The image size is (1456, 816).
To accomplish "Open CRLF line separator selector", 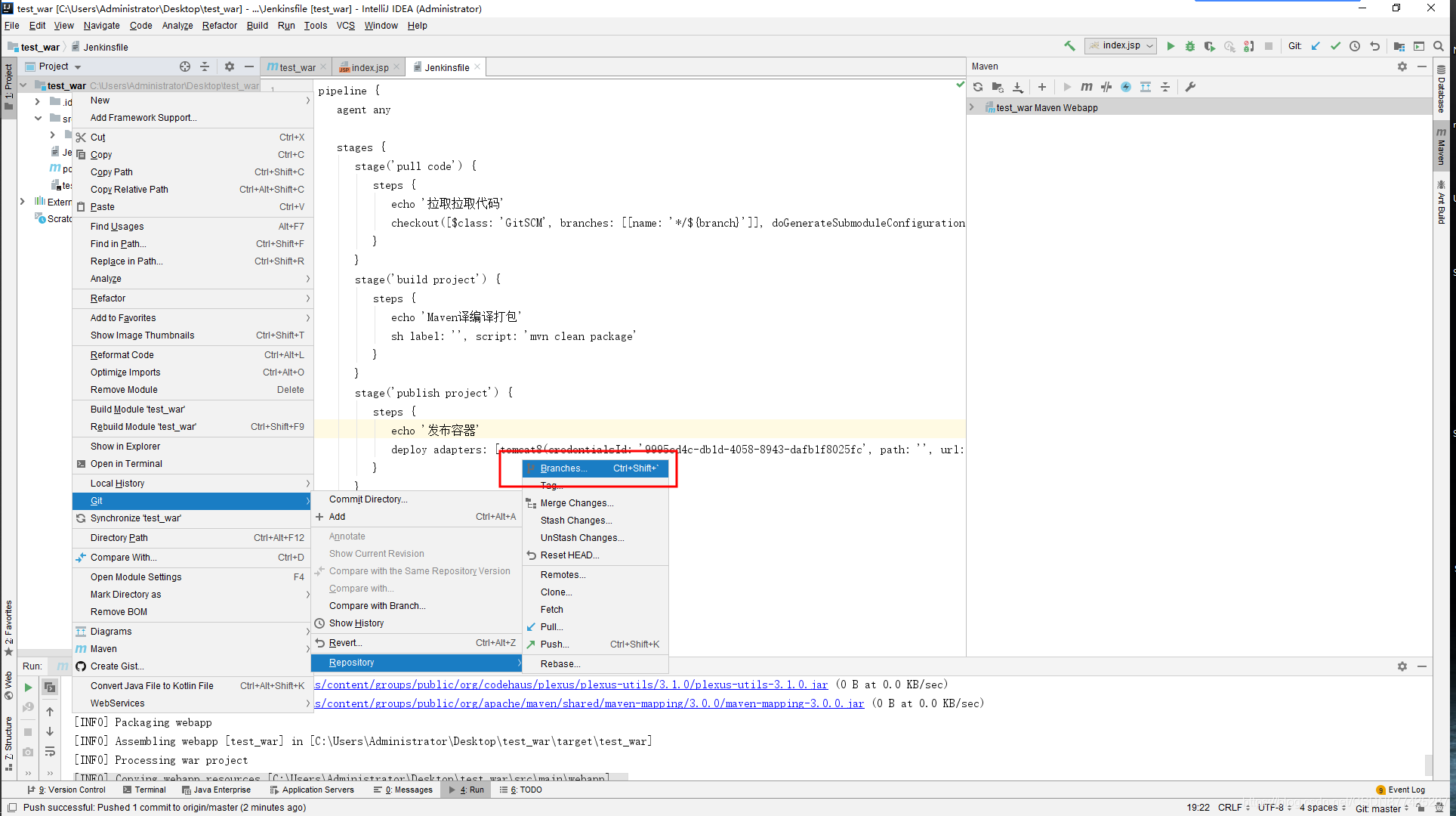I will pyautogui.click(x=1234, y=808).
